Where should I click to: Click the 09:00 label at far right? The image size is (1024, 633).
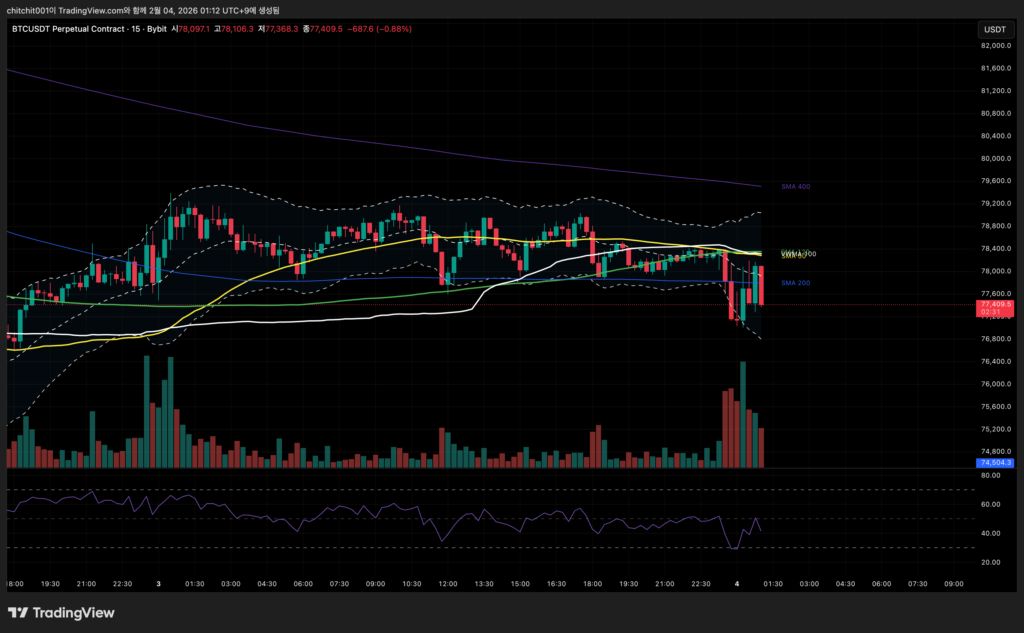point(953,584)
